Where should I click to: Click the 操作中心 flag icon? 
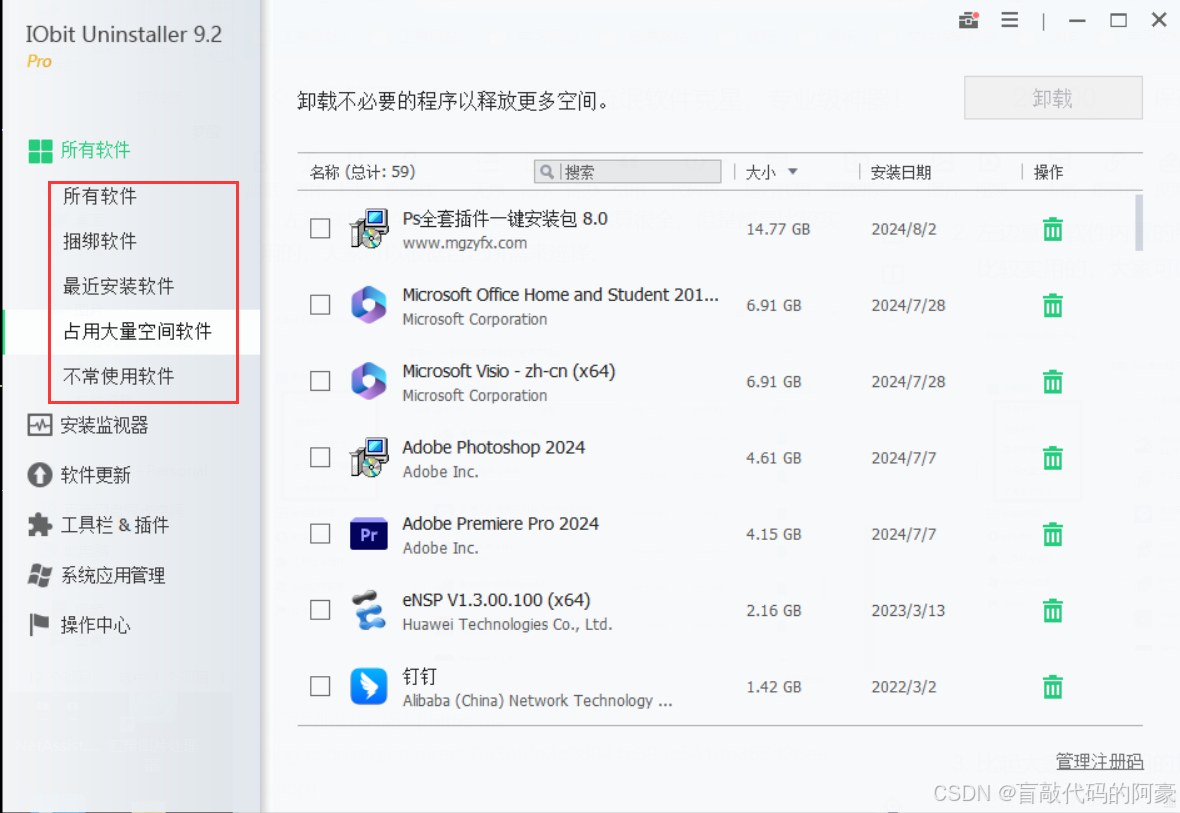click(x=39, y=625)
